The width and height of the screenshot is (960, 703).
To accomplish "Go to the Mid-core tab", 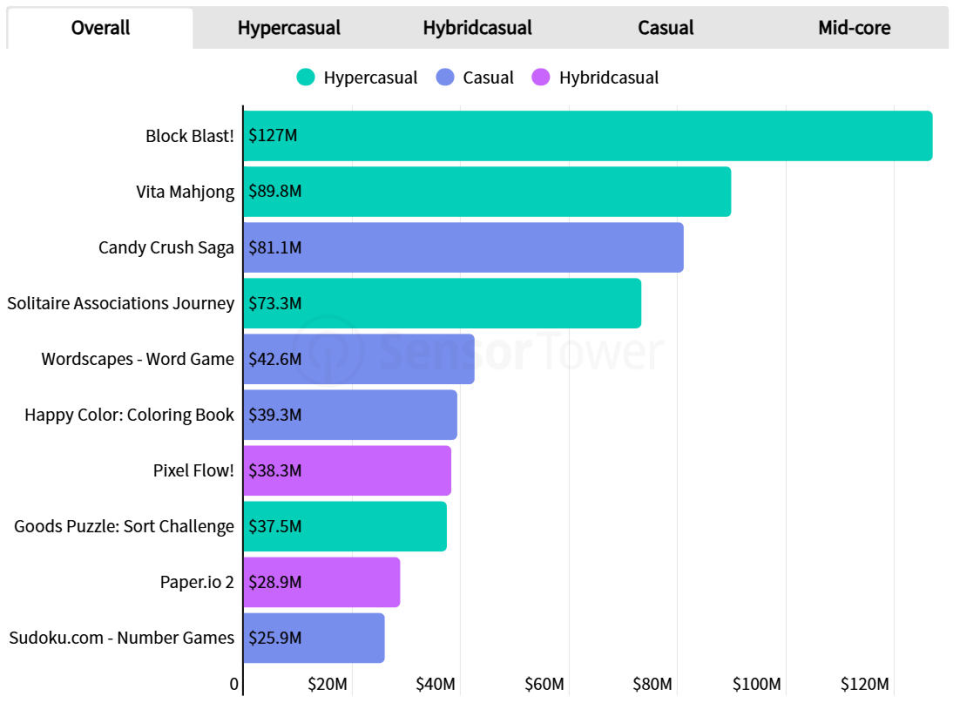I will (854, 28).
